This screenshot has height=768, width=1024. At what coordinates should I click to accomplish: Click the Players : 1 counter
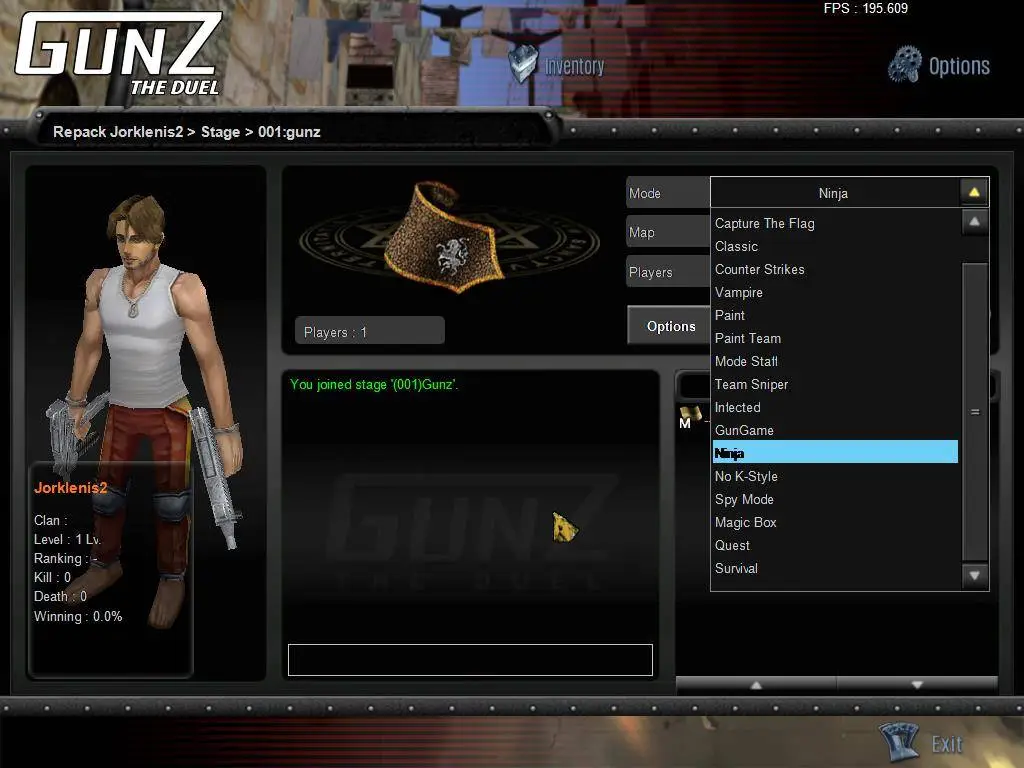coord(370,332)
